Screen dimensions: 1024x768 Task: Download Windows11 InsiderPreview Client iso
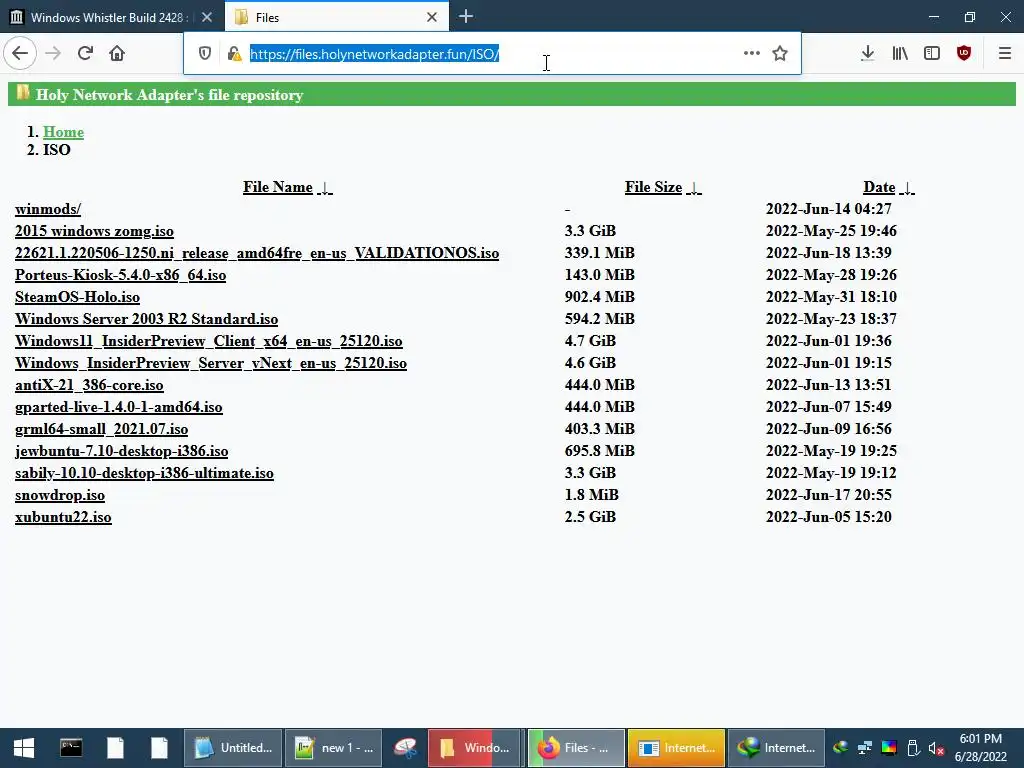click(x=208, y=341)
